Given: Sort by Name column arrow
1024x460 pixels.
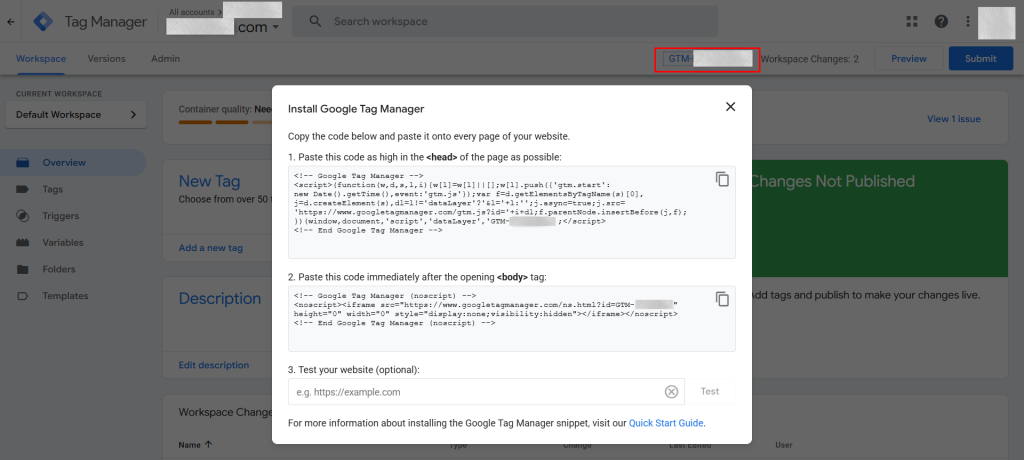Looking at the screenshot, I should (x=208, y=444).
